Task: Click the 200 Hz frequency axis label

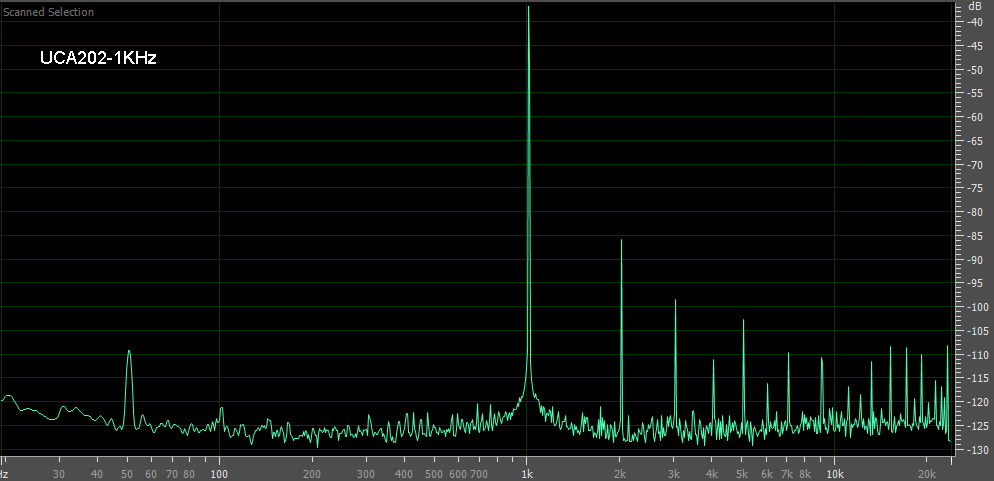Action: 312,474
